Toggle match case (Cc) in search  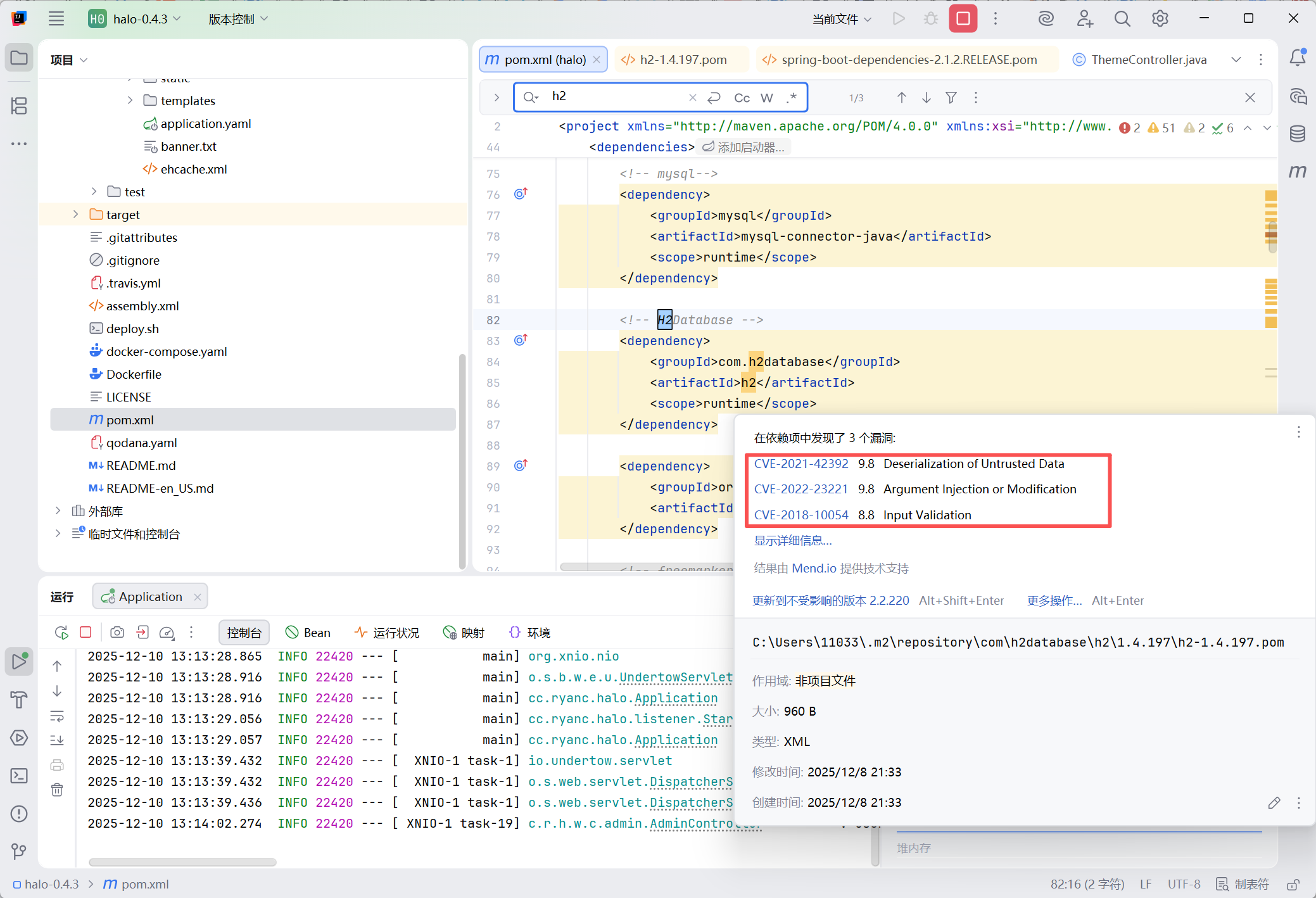[x=742, y=98]
